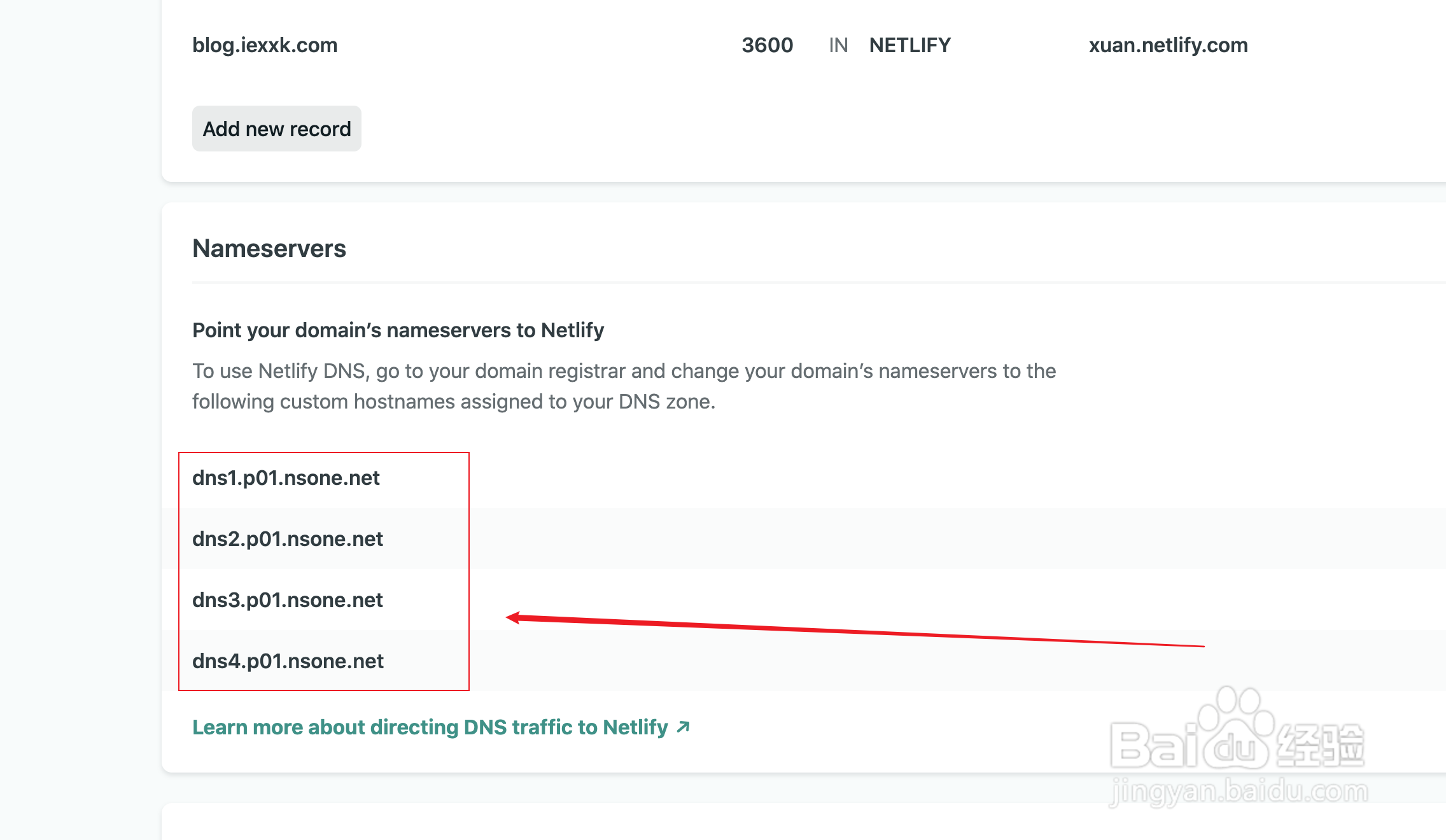Select the dns1.p01.nsone.net nameserver row
The image size is (1446, 840).
pos(286,478)
